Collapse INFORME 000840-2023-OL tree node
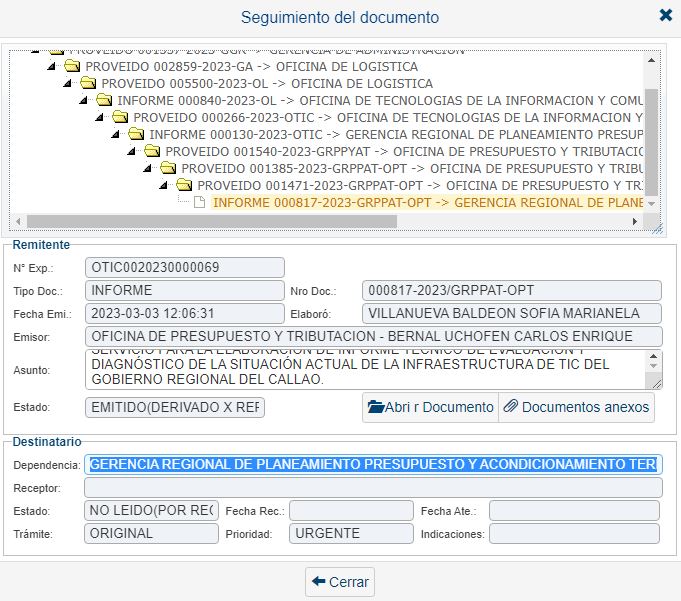Viewport: 681px width, 601px height. 84,100
